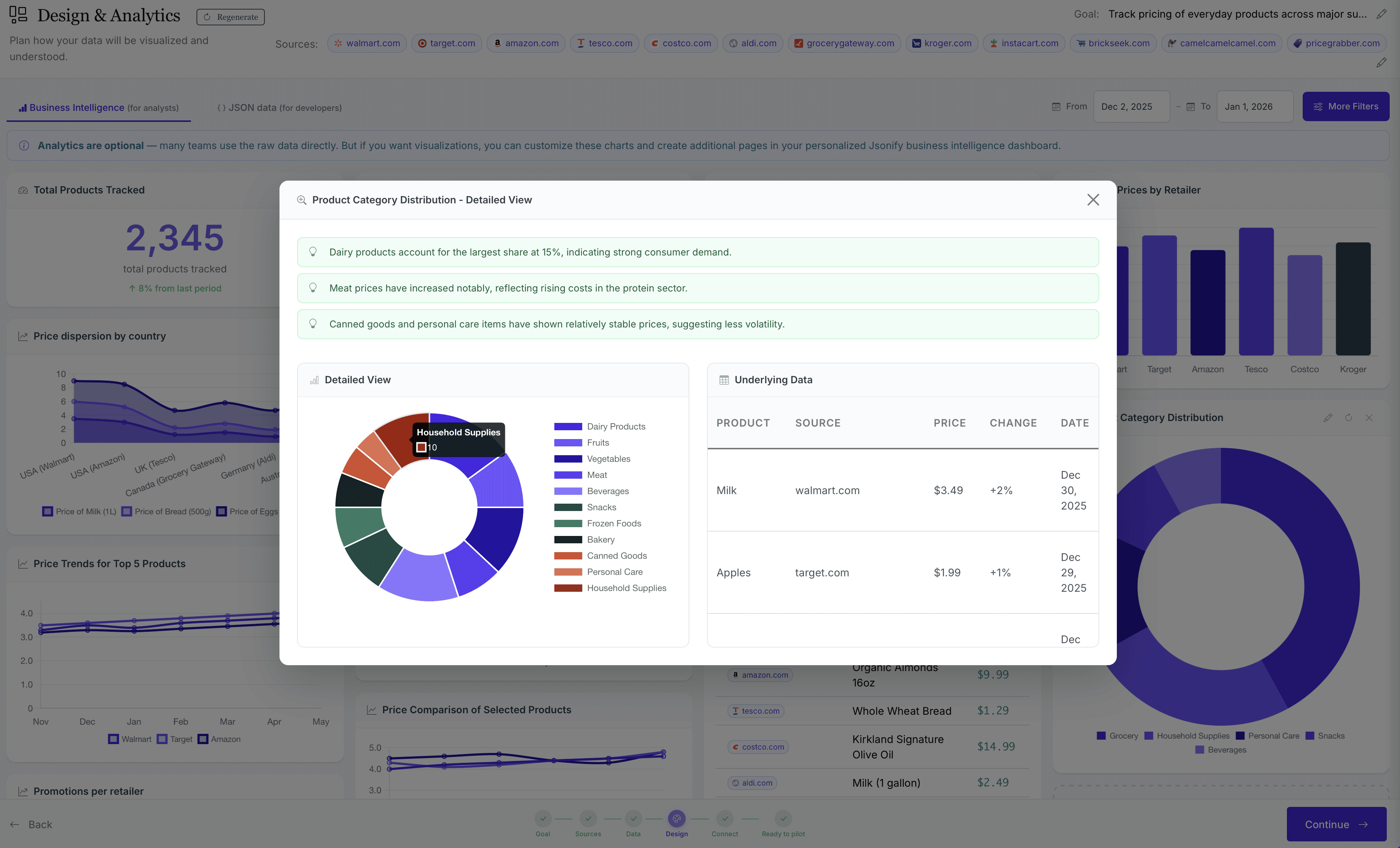1400x848 pixels.
Task: Click refresh icon on Category Distribution card
Action: click(1348, 417)
